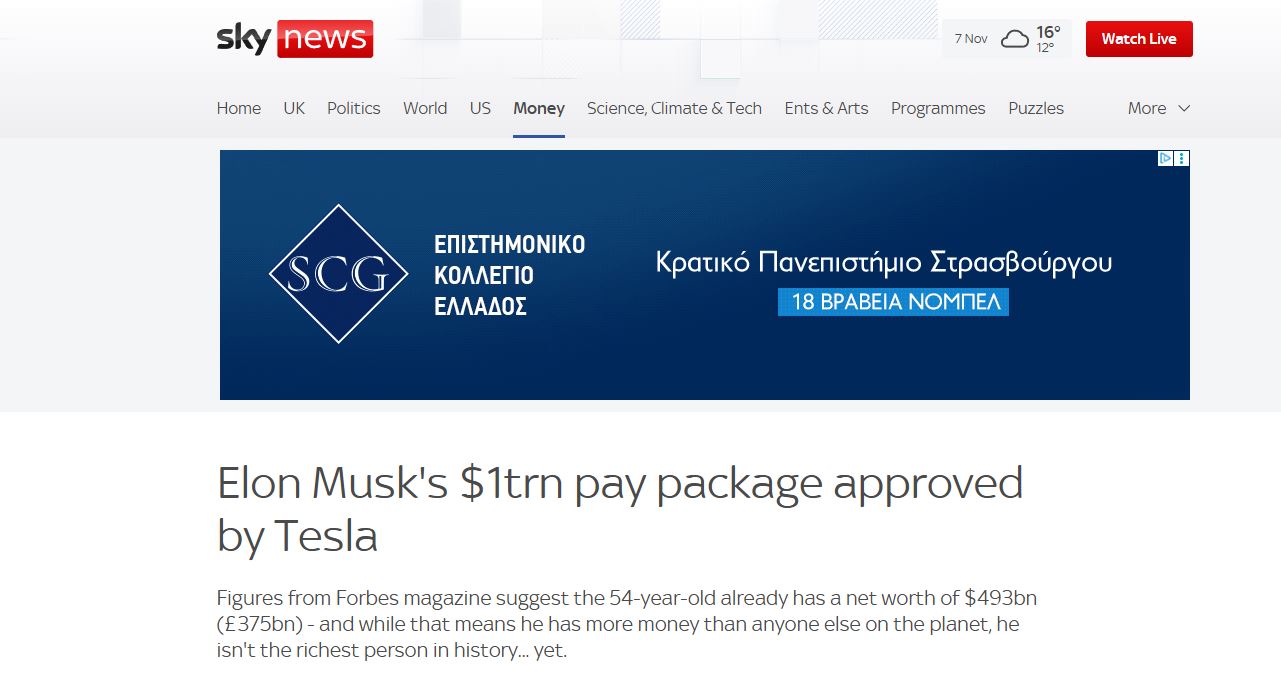Screen dimensions: 1281x673
Task: Click the Sky News logo
Action: [x=295, y=39]
